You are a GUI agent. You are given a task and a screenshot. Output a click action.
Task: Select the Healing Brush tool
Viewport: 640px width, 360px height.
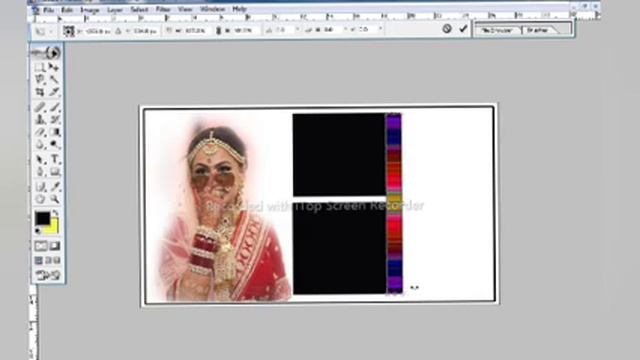pyautogui.click(x=40, y=107)
